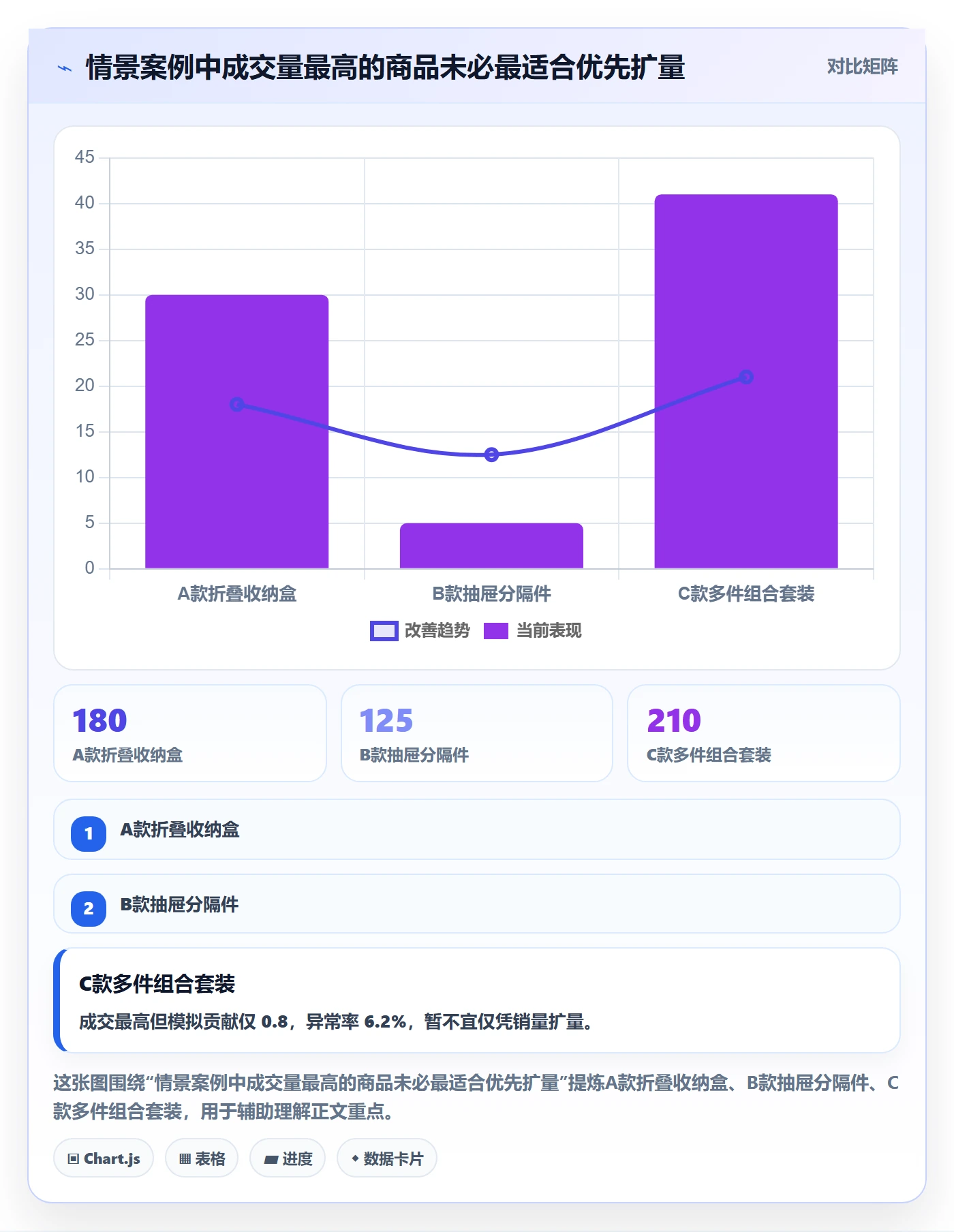Click the x-axis label A款折叠收纳盒
This screenshot has width=954, height=1232.
[x=237, y=594]
